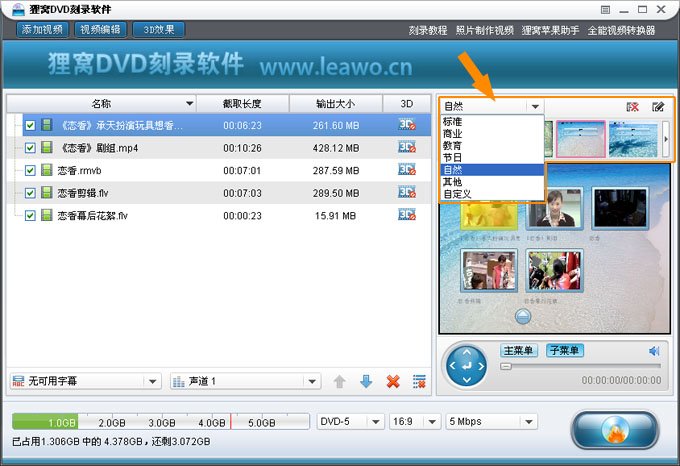Click the reporter woman video thumbnail
Screen dimensions: 680x466
pyautogui.click(x=555, y=209)
